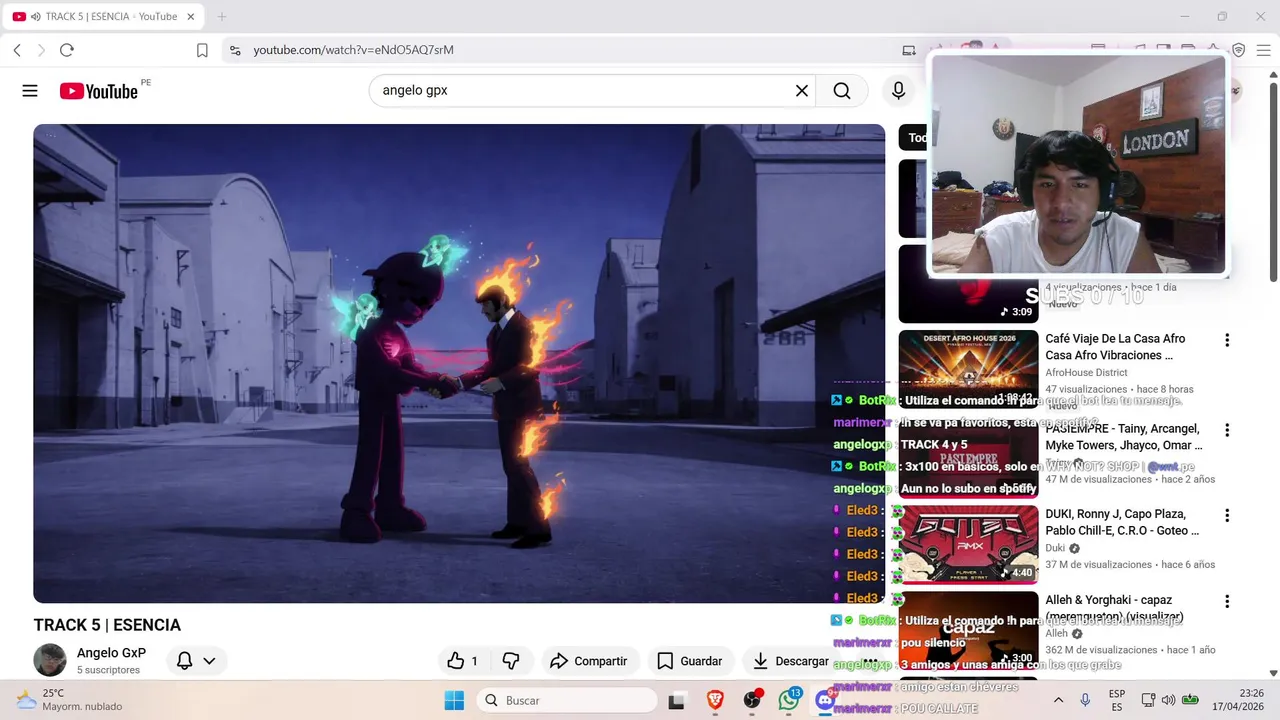Toggle the notification bell for Angelo GxP
Image resolution: width=1280 pixels, height=720 pixels.
[185, 661]
